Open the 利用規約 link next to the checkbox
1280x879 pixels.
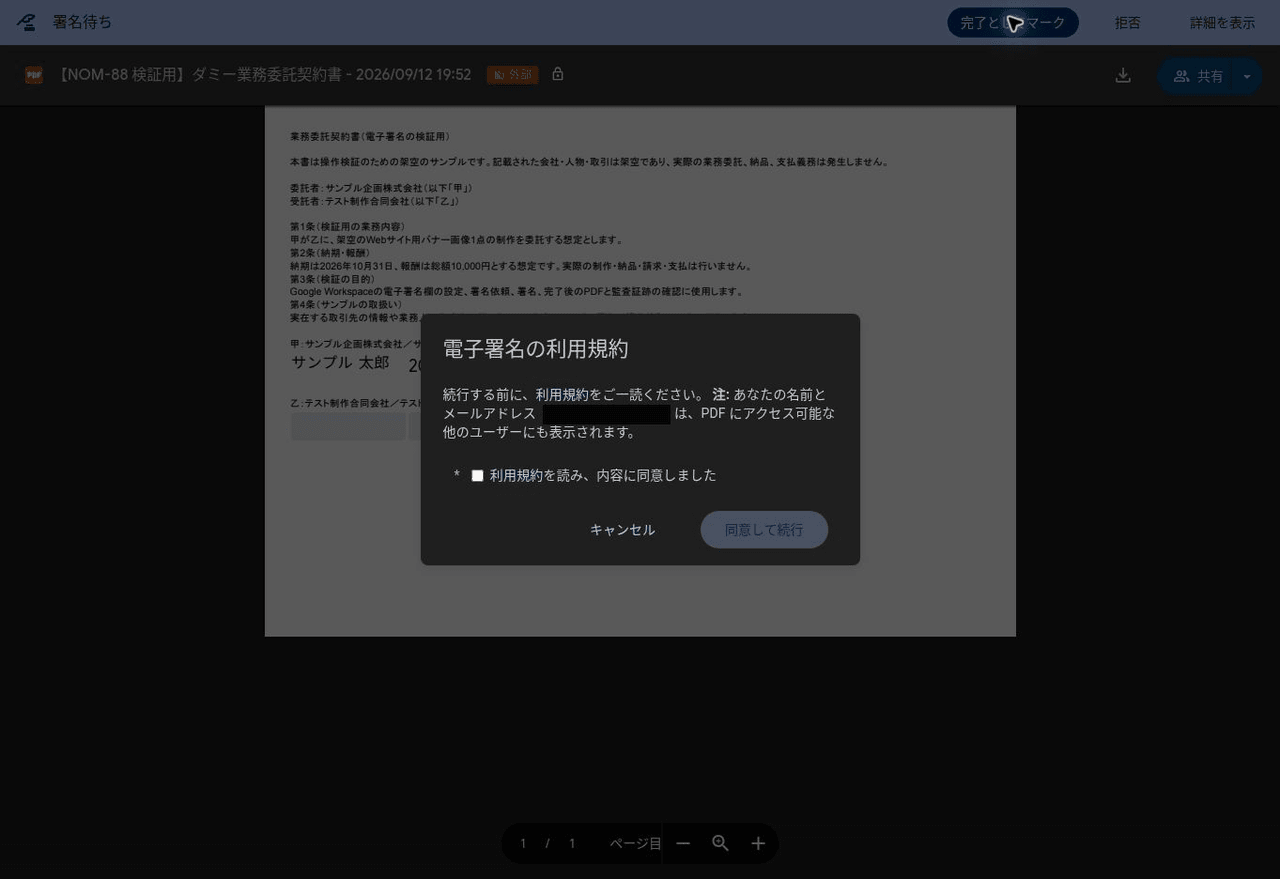click(516, 475)
